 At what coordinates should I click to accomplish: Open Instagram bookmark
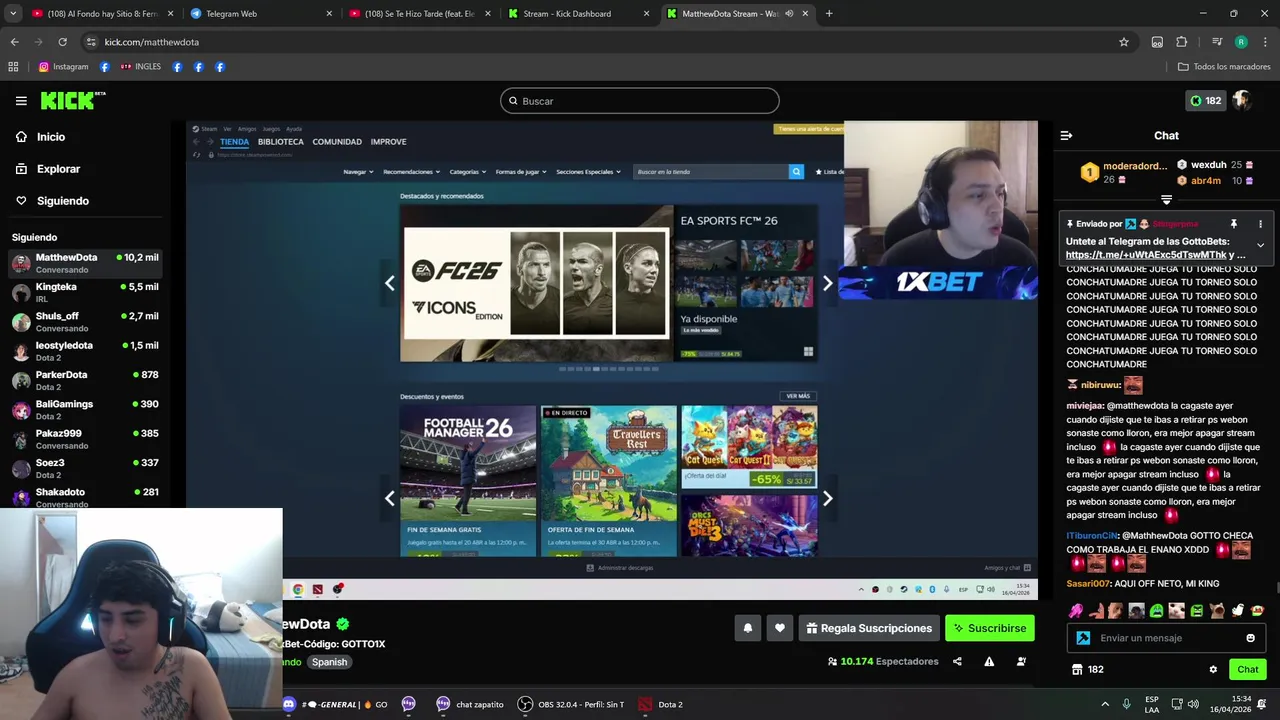[63, 67]
